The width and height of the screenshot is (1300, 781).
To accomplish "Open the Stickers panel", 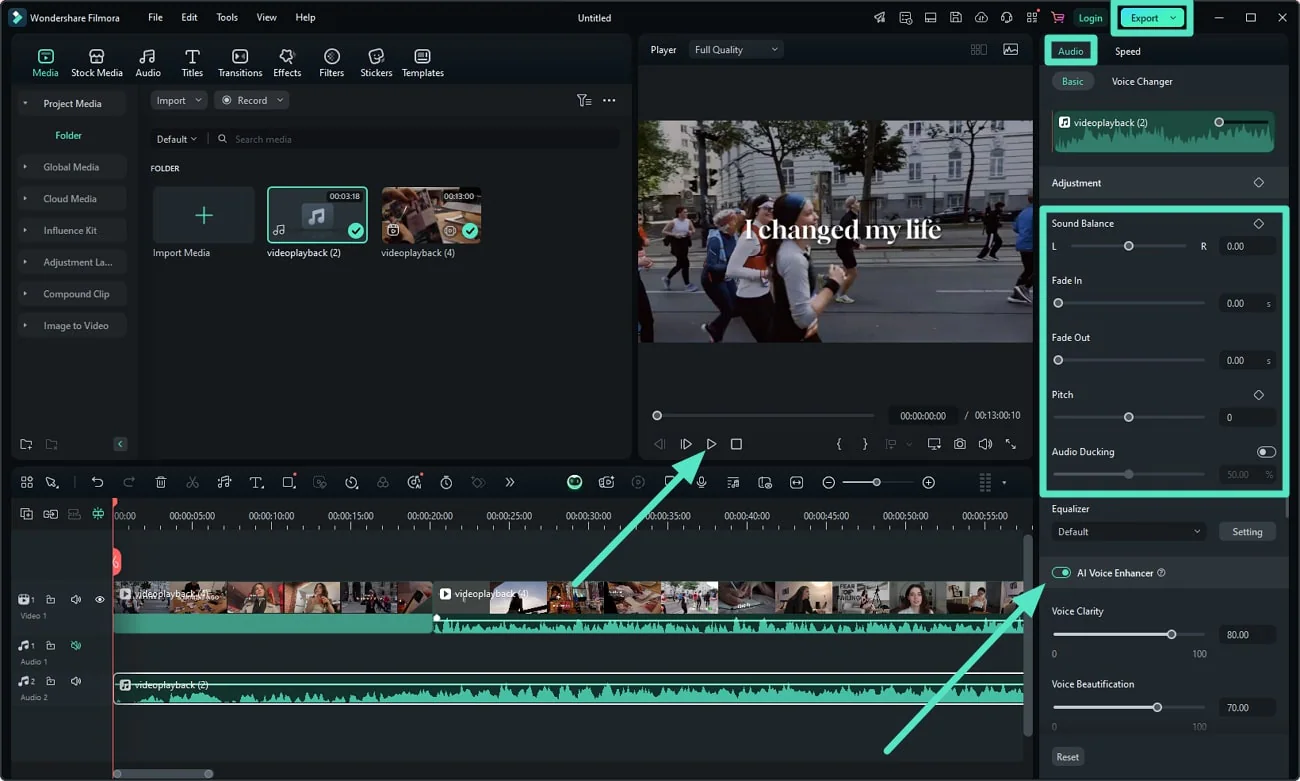I will pyautogui.click(x=376, y=62).
